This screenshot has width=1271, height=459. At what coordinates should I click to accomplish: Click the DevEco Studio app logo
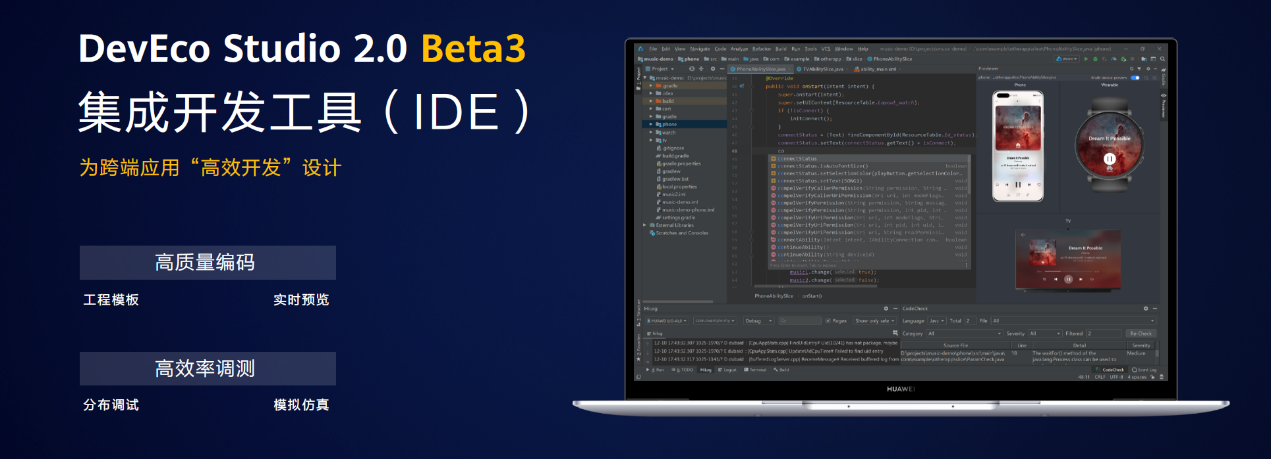(x=641, y=49)
